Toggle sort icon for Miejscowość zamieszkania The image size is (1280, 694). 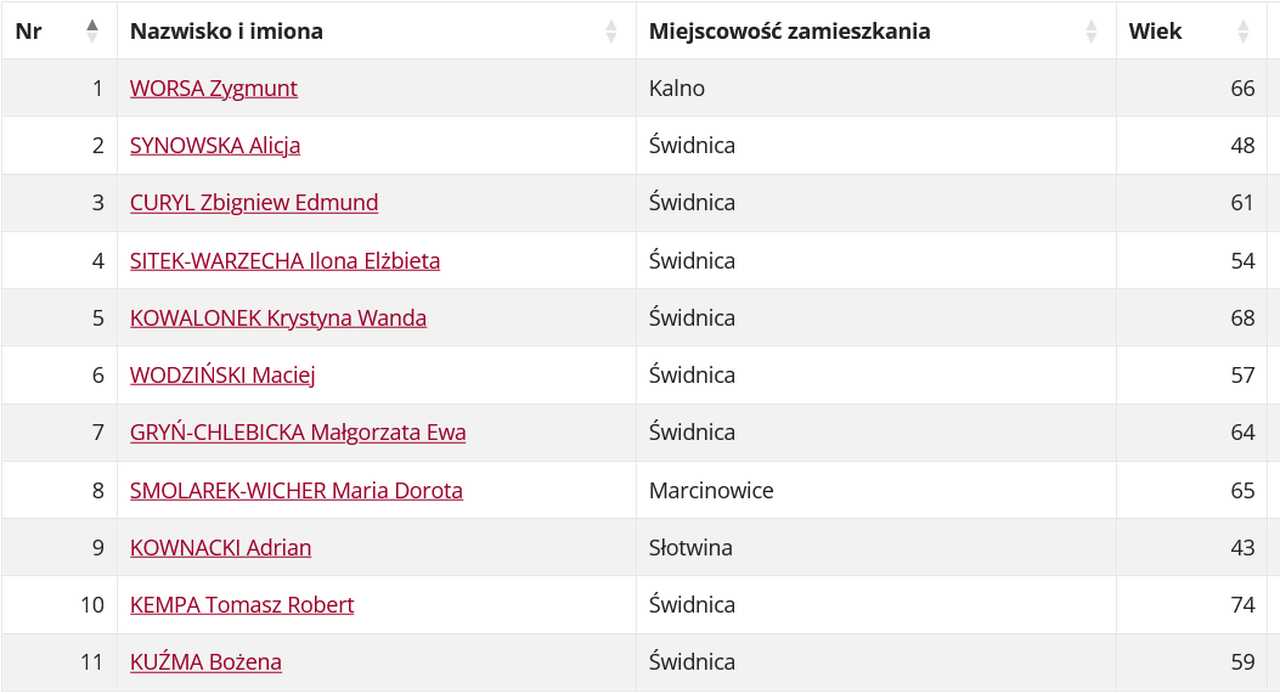pyautogui.click(x=1091, y=31)
